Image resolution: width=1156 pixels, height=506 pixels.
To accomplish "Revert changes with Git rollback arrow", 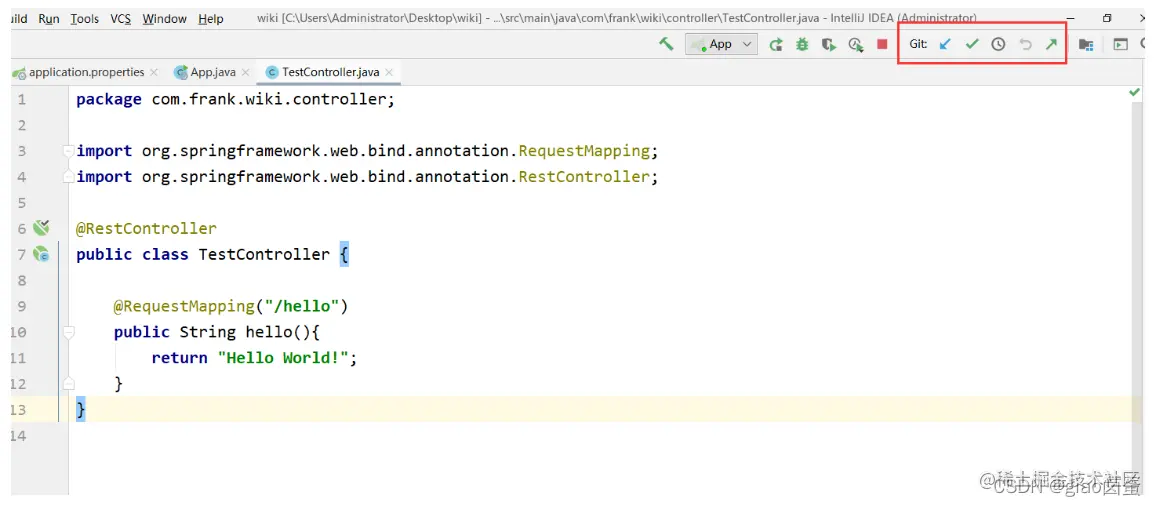I will (x=1025, y=44).
